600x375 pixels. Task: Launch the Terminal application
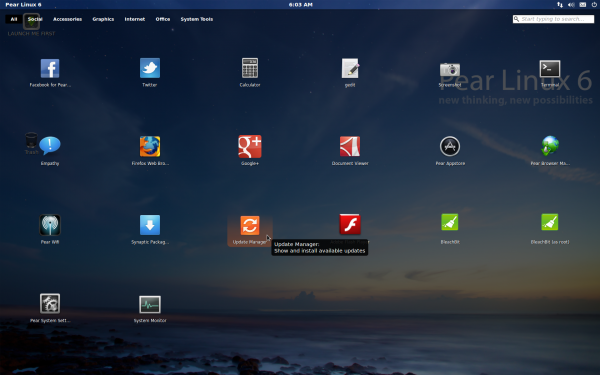[x=550, y=69]
